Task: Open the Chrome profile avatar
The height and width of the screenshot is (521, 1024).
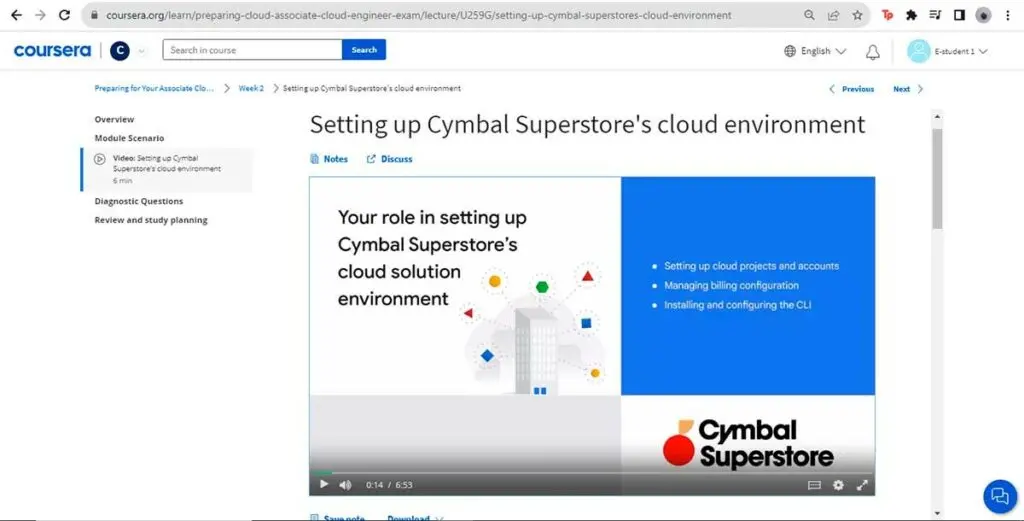Action: [x=984, y=15]
